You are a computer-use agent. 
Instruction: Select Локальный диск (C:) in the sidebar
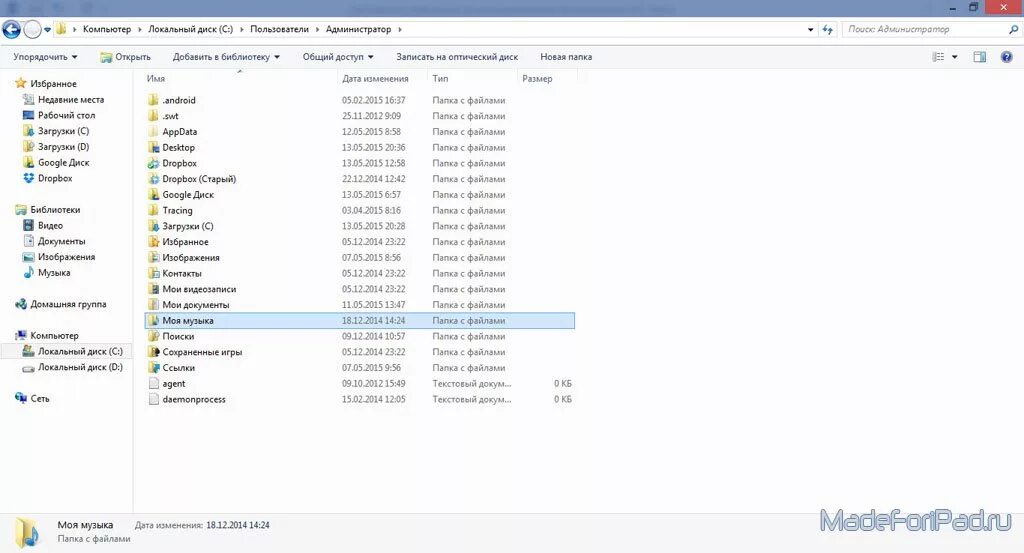72,351
